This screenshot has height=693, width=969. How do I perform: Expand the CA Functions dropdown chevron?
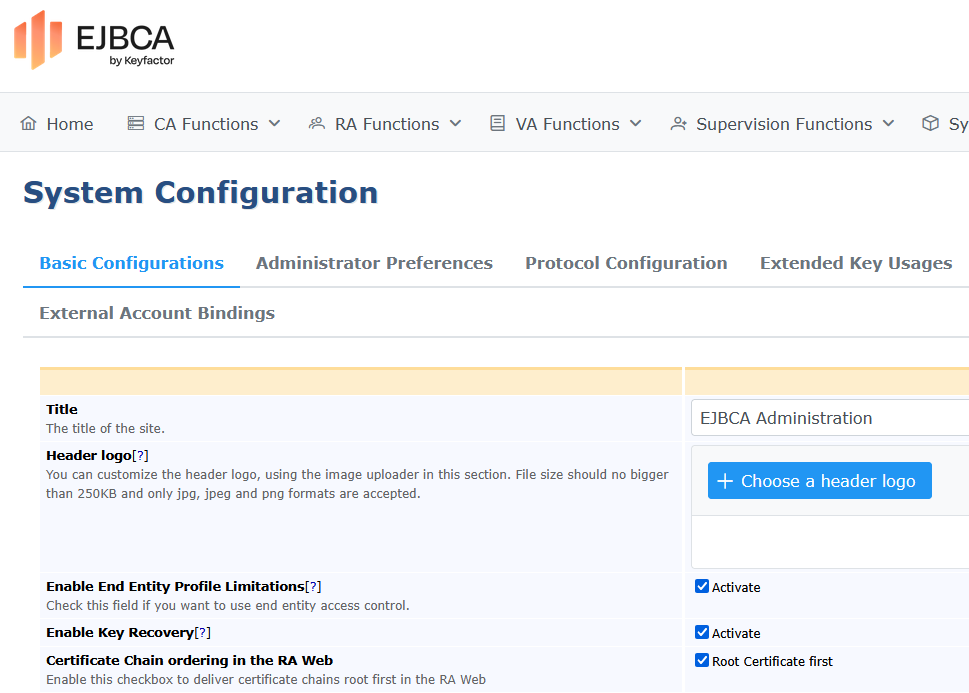(275, 124)
